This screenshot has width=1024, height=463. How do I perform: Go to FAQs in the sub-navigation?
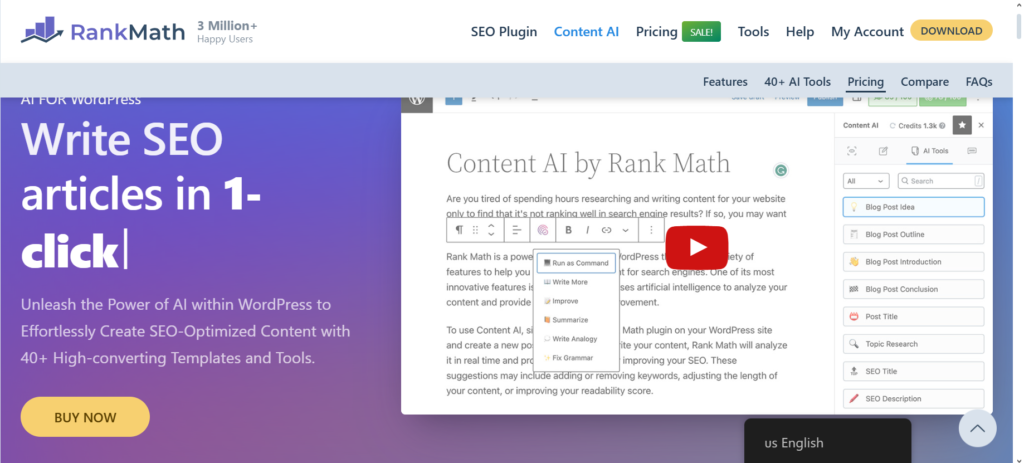979,82
